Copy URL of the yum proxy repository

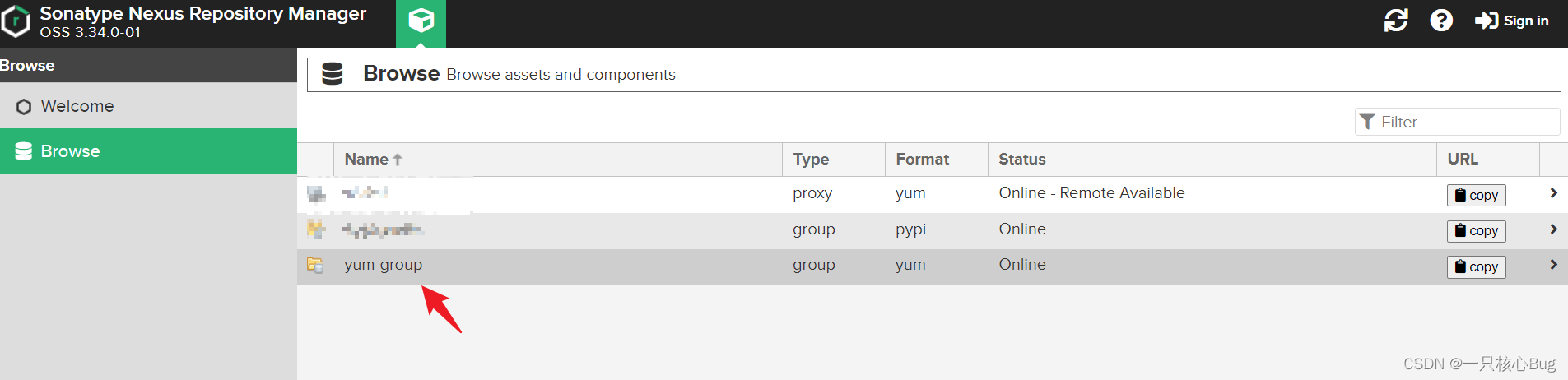point(1476,195)
